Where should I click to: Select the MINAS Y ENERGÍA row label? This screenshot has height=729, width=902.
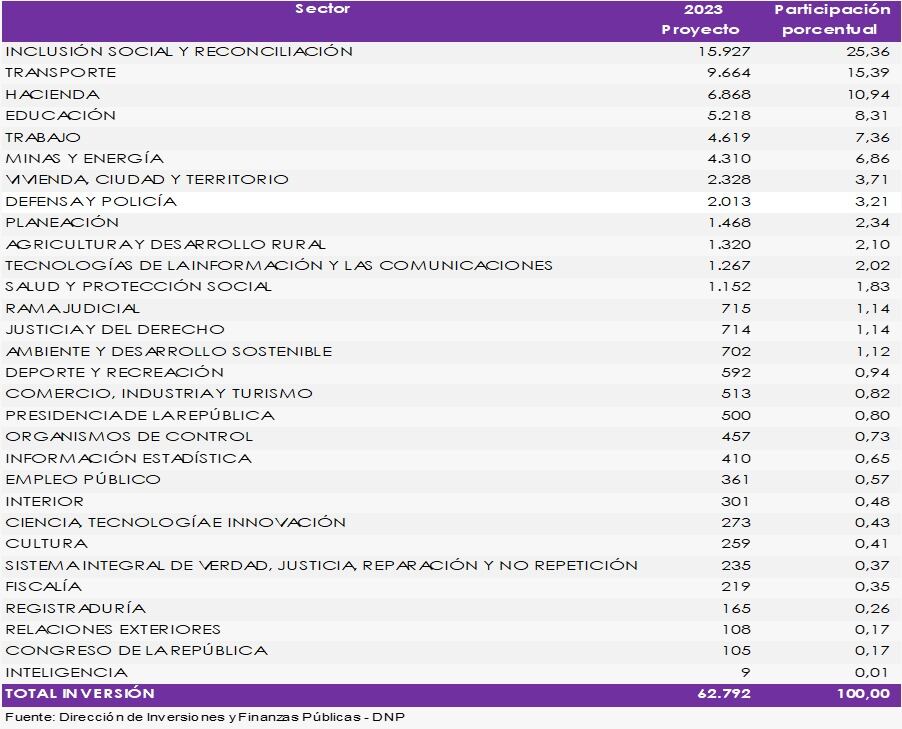[x=84, y=158]
